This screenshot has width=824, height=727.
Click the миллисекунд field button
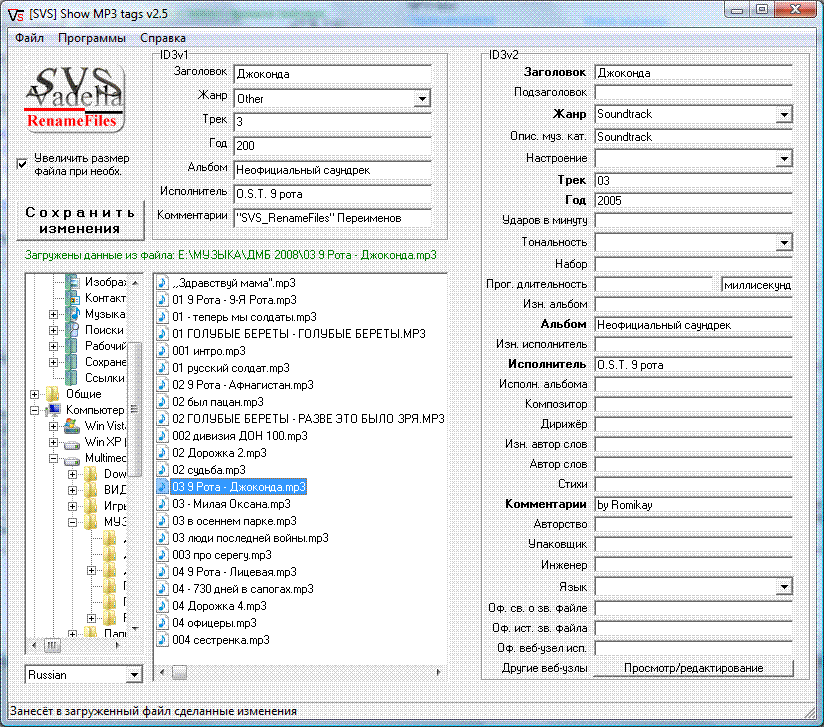click(757, 285)
